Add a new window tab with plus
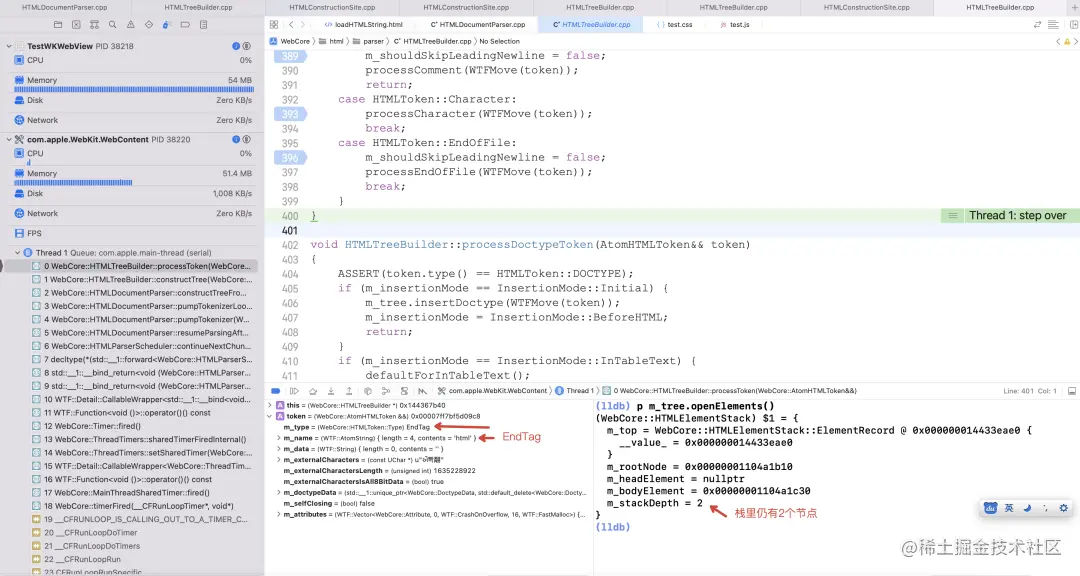Image resolution: width=1080 pixels, height=576 pixels. pyautogui.click(x=1075, y=8)
